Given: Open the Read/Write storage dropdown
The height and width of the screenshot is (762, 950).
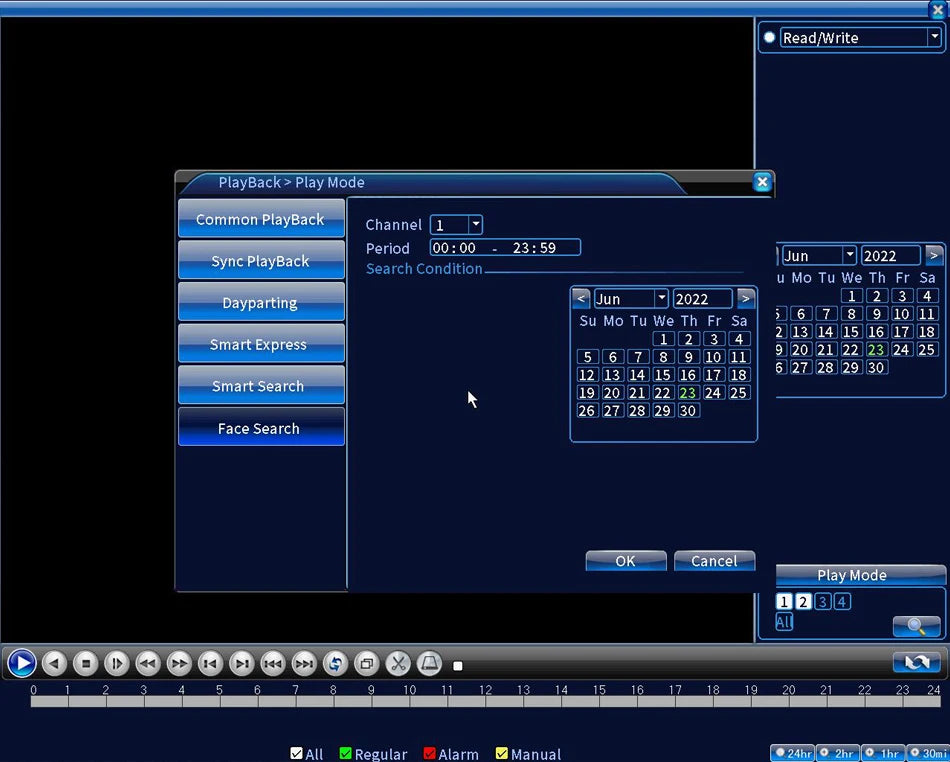Looking at the screenshot, I should pos(934,38).
